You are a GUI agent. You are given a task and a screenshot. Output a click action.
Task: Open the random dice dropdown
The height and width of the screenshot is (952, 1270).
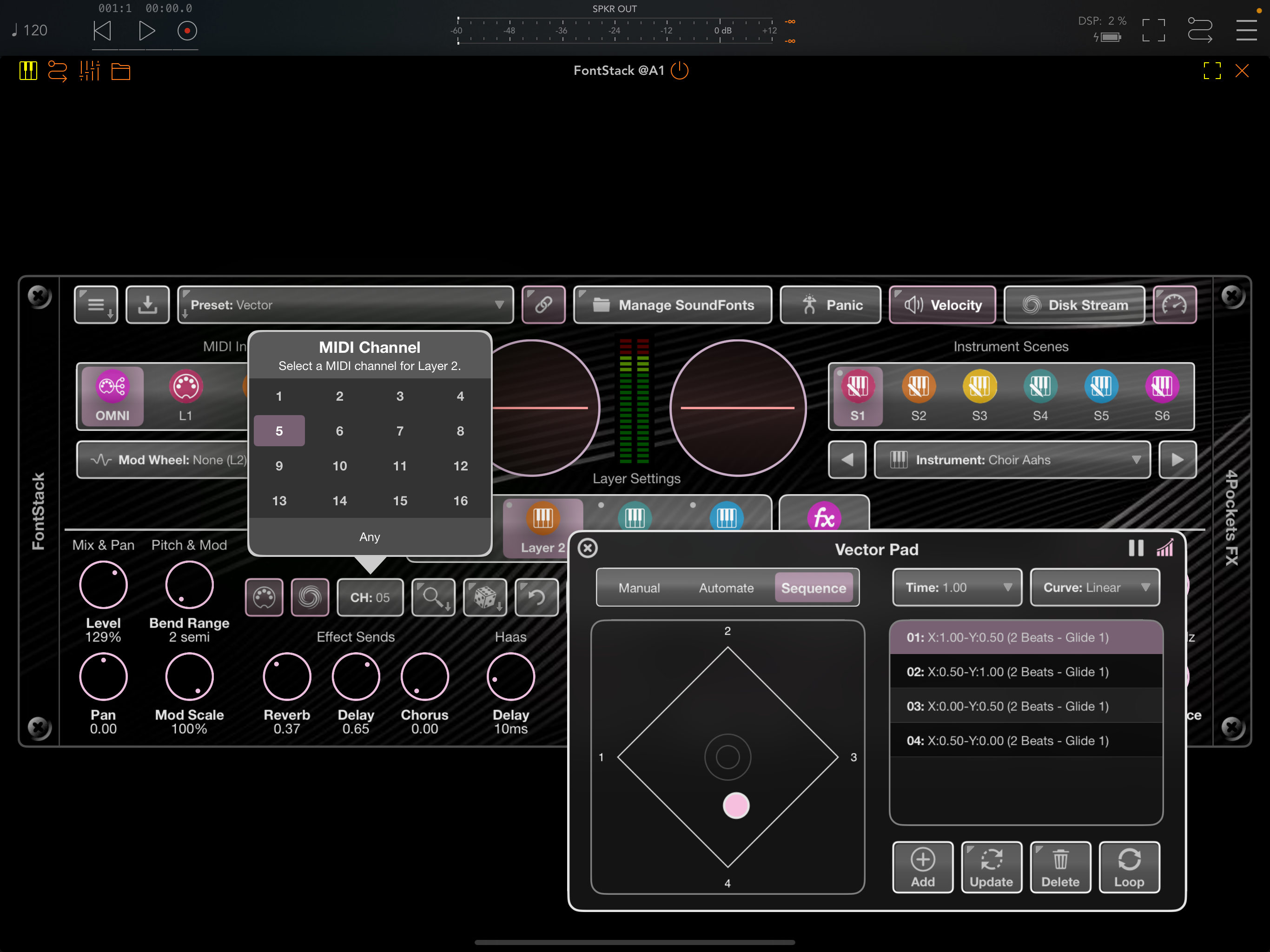pos(485,598)
